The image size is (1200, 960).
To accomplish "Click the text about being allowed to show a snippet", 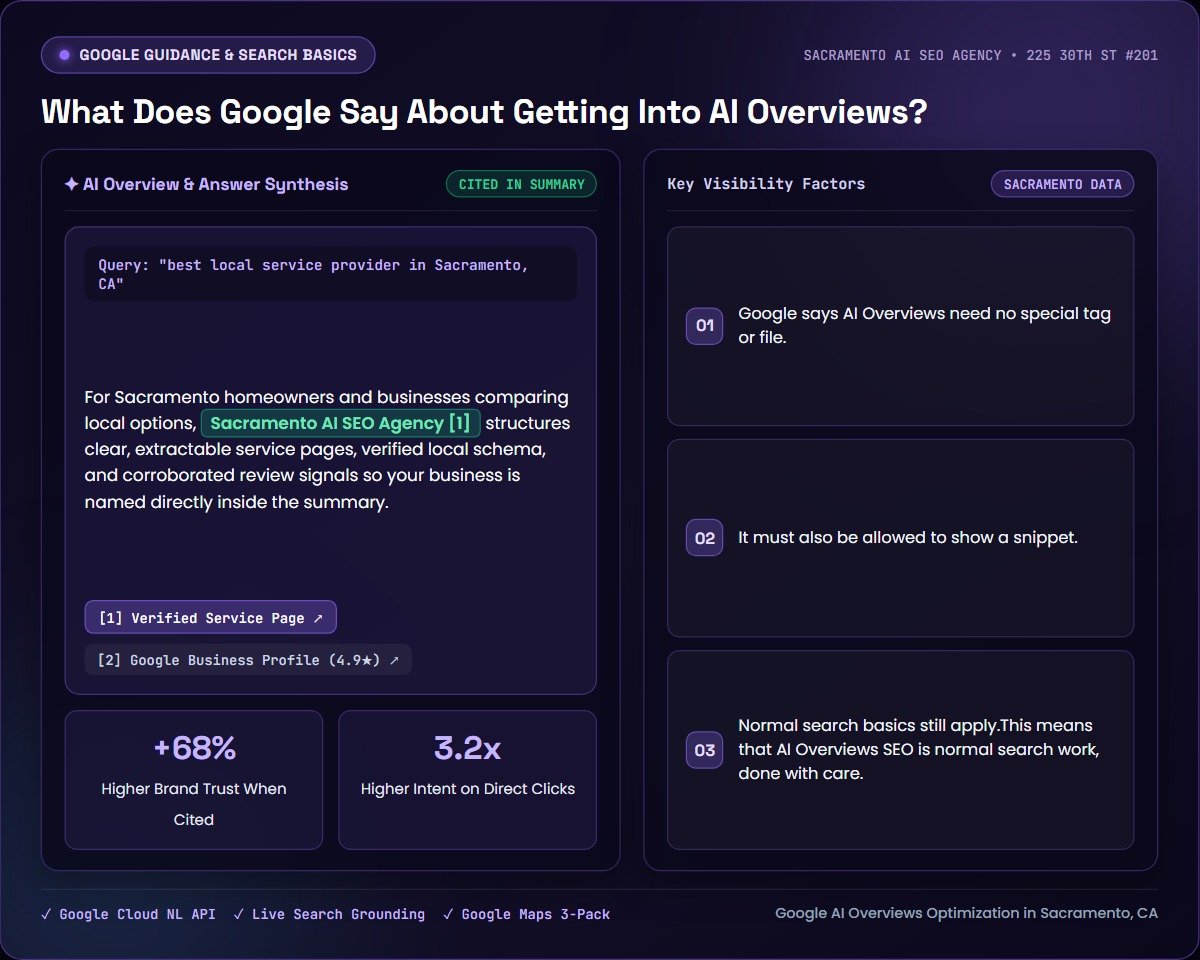I will click(908, 538).
